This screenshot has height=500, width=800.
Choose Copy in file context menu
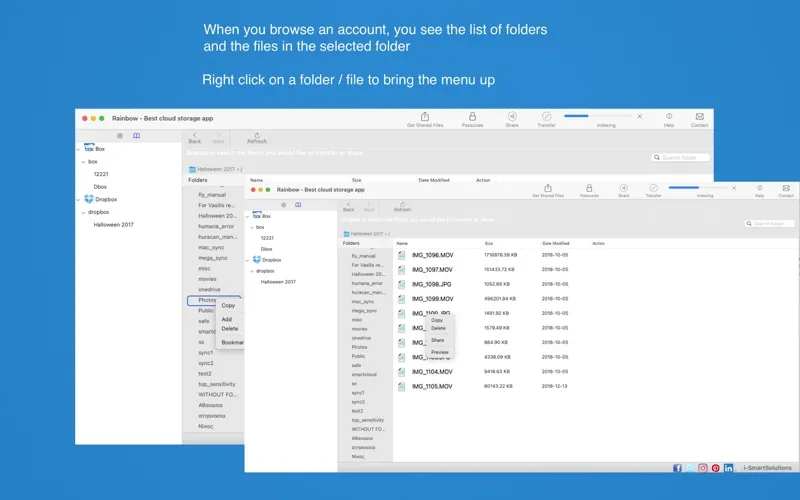tap(437, 320)
